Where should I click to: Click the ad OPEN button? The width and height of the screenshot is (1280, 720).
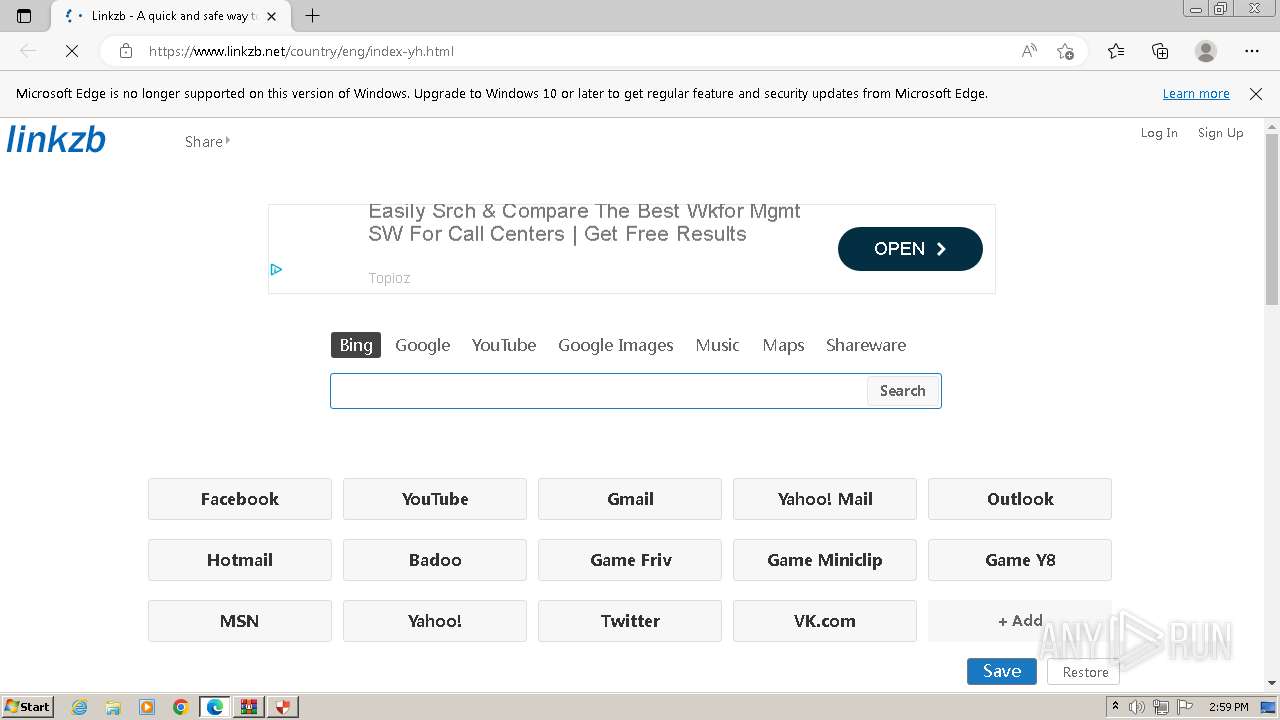pos(910,249)
